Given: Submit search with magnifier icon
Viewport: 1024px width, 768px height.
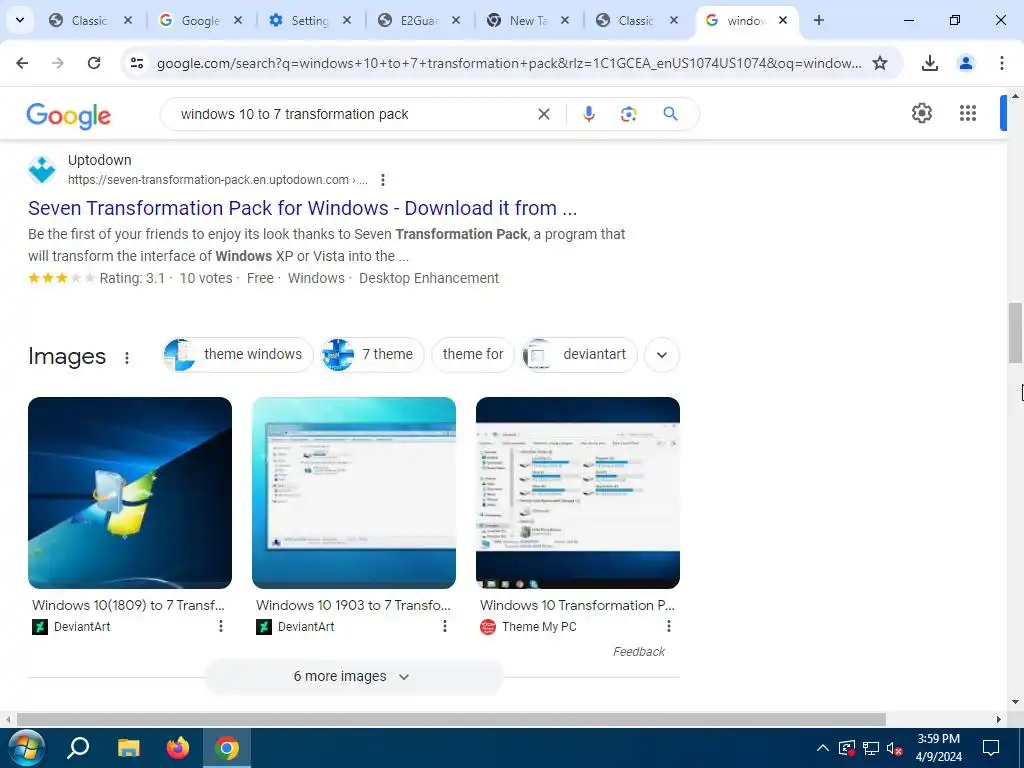Looking at the screenshot, I should click(x=670, y=114).
